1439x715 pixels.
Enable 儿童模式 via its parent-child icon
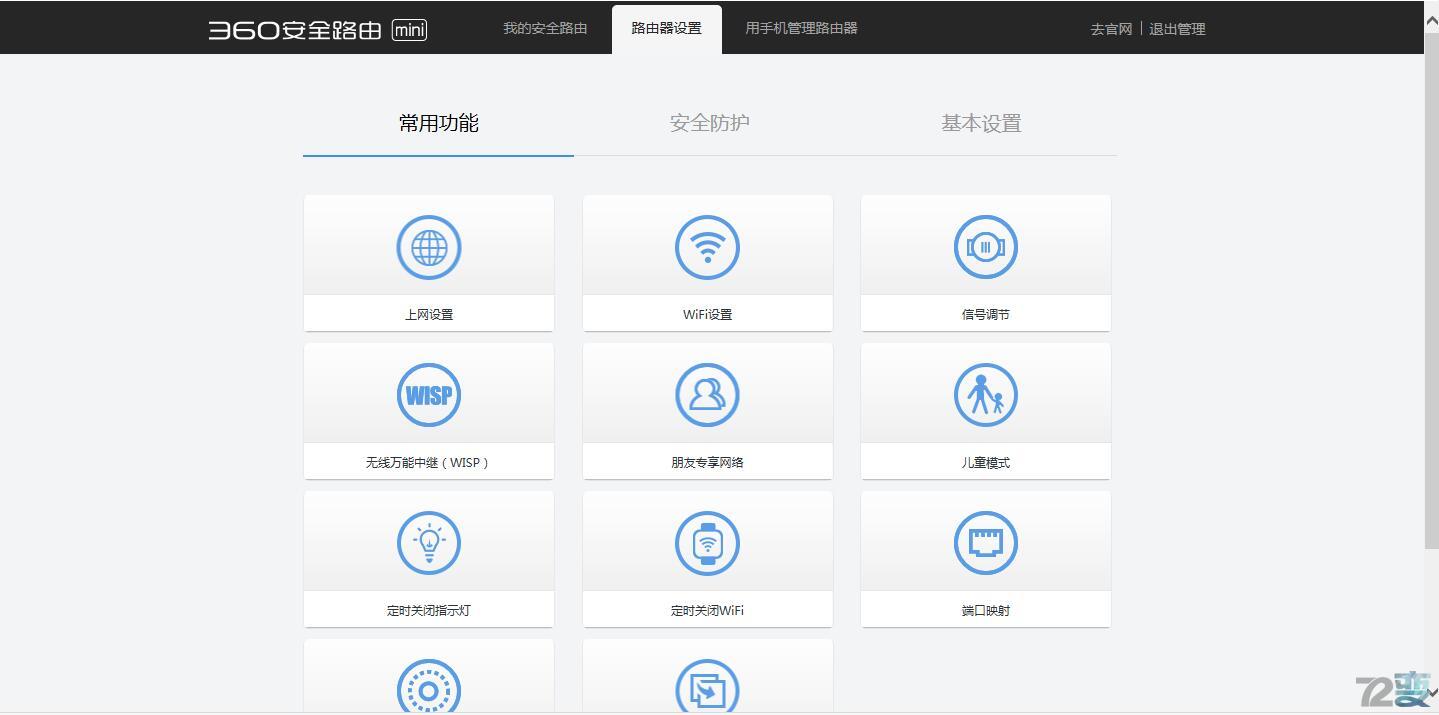(x=985, y=394)
